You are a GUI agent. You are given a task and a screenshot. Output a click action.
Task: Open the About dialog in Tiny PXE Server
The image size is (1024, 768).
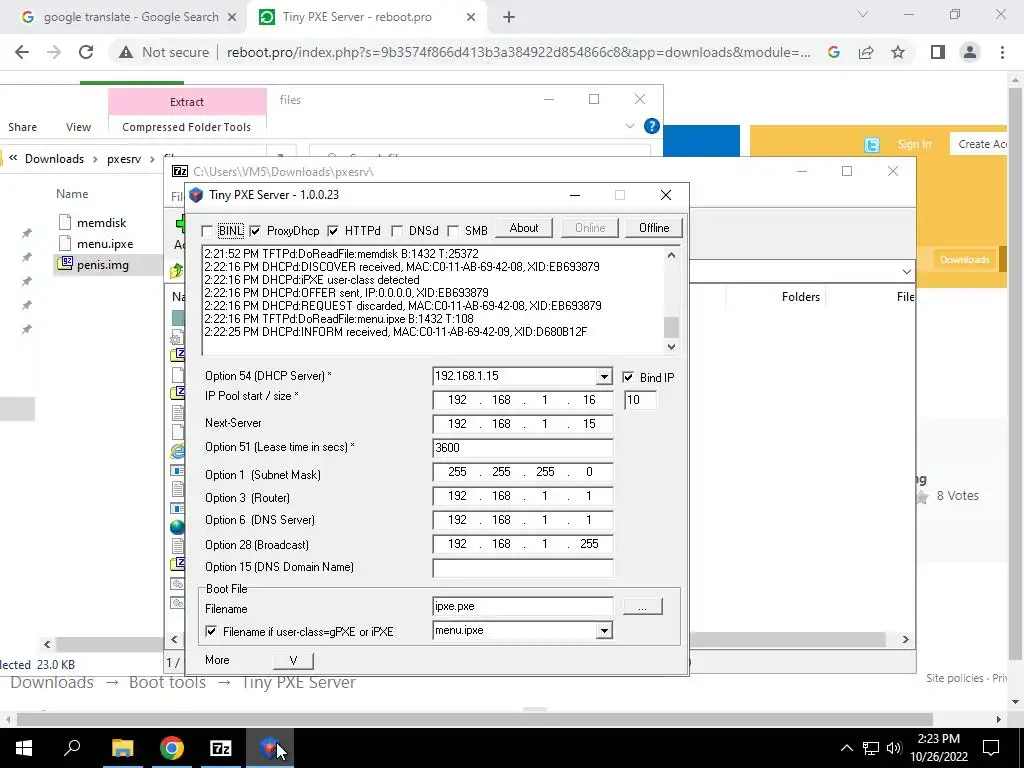pyautogui.click(x=524, y=228)
